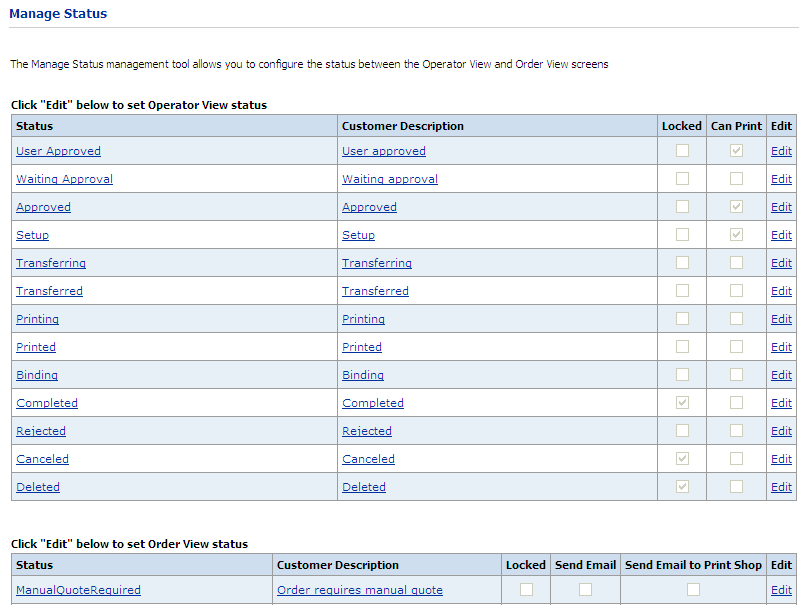Toggle Locked checkbox for Completed status
This screenshot has width=806, height=605.
[682, 403]
